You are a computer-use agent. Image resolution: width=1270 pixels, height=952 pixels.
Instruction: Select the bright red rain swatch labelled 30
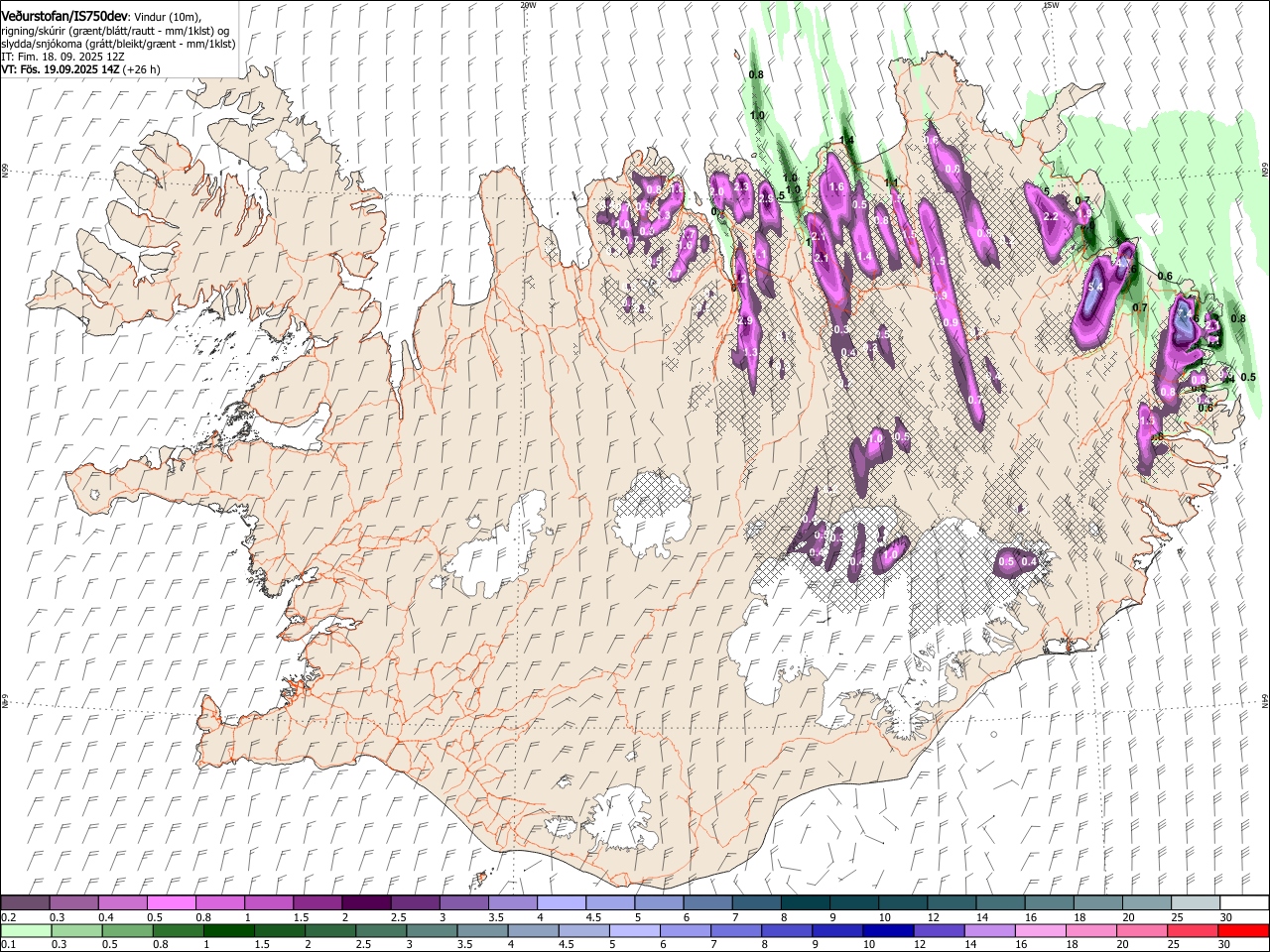pyautogui.click(x=1244, y=930)
